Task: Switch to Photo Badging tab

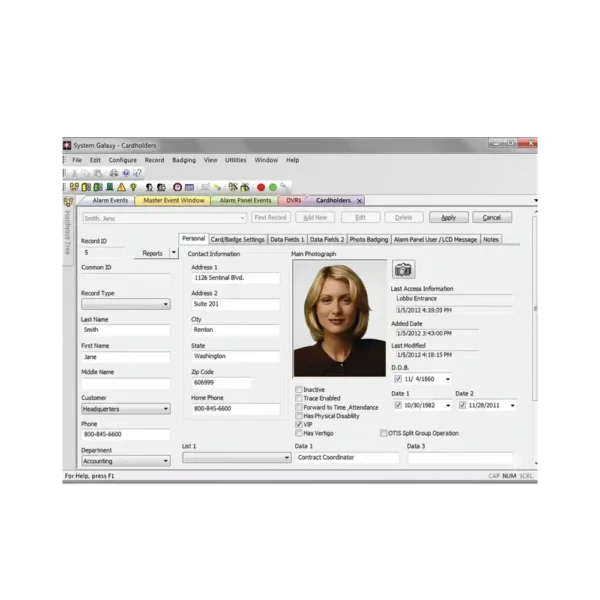Action: (369, 240)
